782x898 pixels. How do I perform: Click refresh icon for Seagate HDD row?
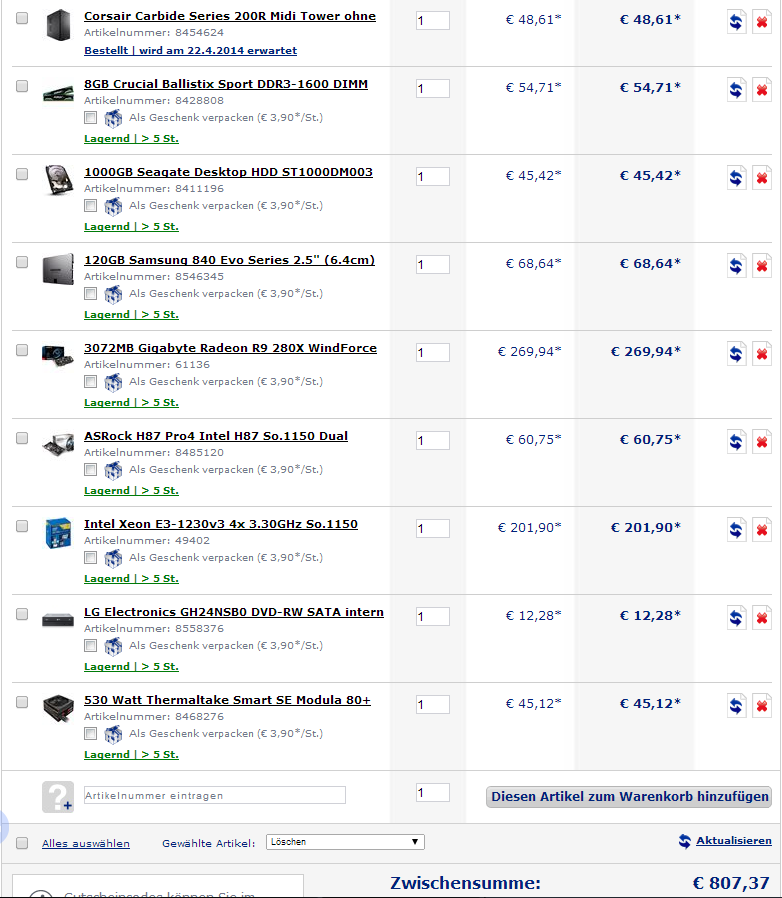tap(736, 178)
